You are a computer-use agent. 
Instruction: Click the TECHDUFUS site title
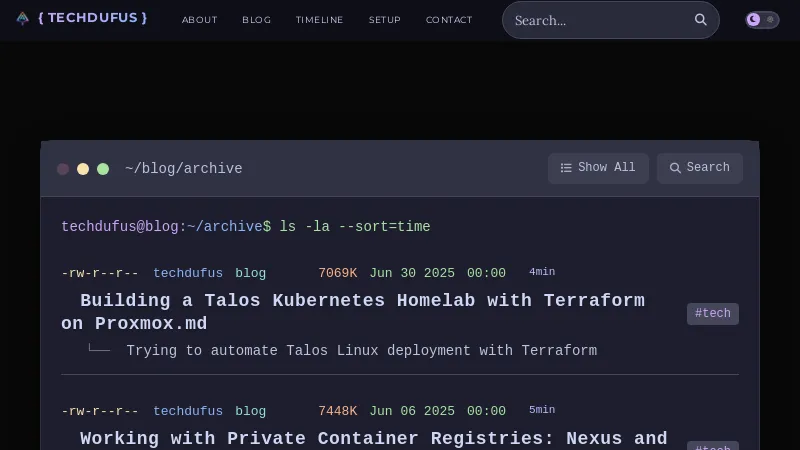(92, 18)
